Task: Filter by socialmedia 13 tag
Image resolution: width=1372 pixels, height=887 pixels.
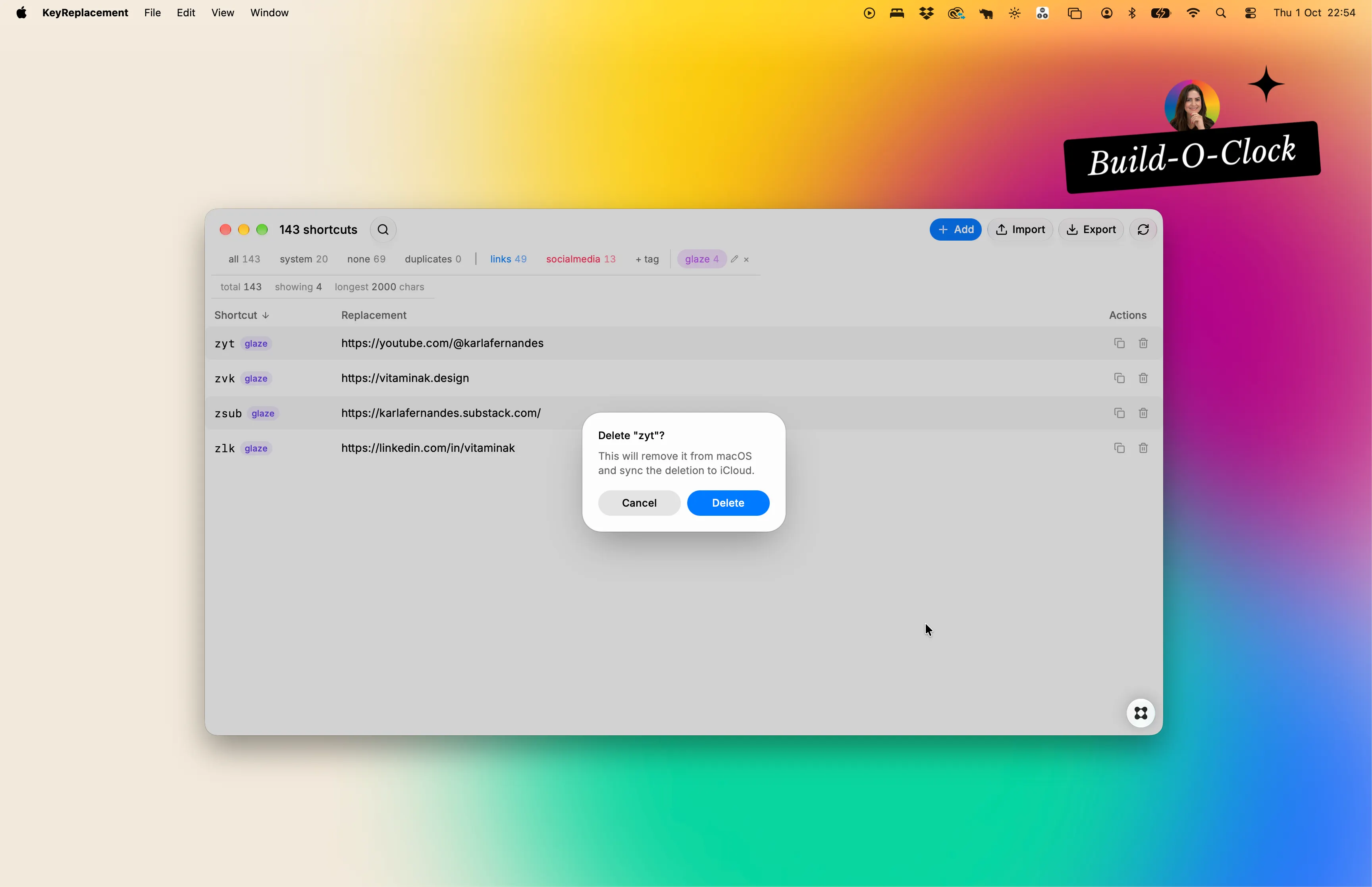Action: click(580, 259)
